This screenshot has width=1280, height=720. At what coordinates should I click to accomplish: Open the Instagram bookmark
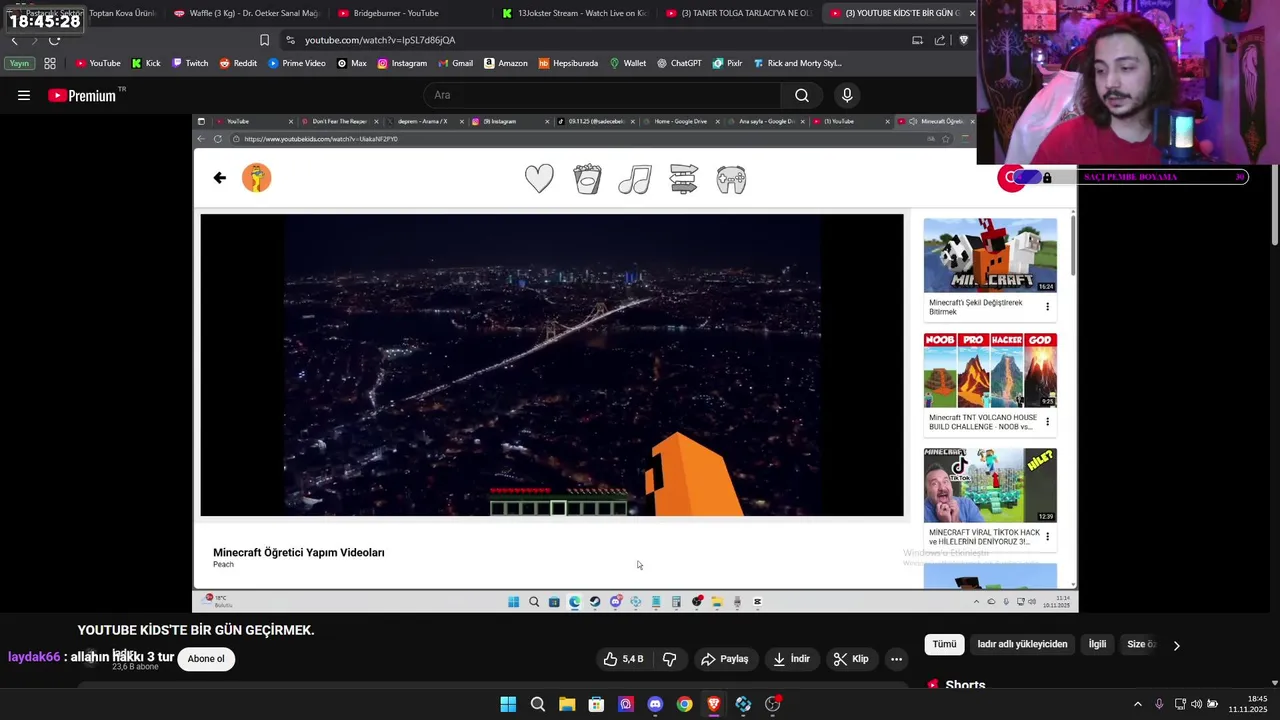point(402,63)
